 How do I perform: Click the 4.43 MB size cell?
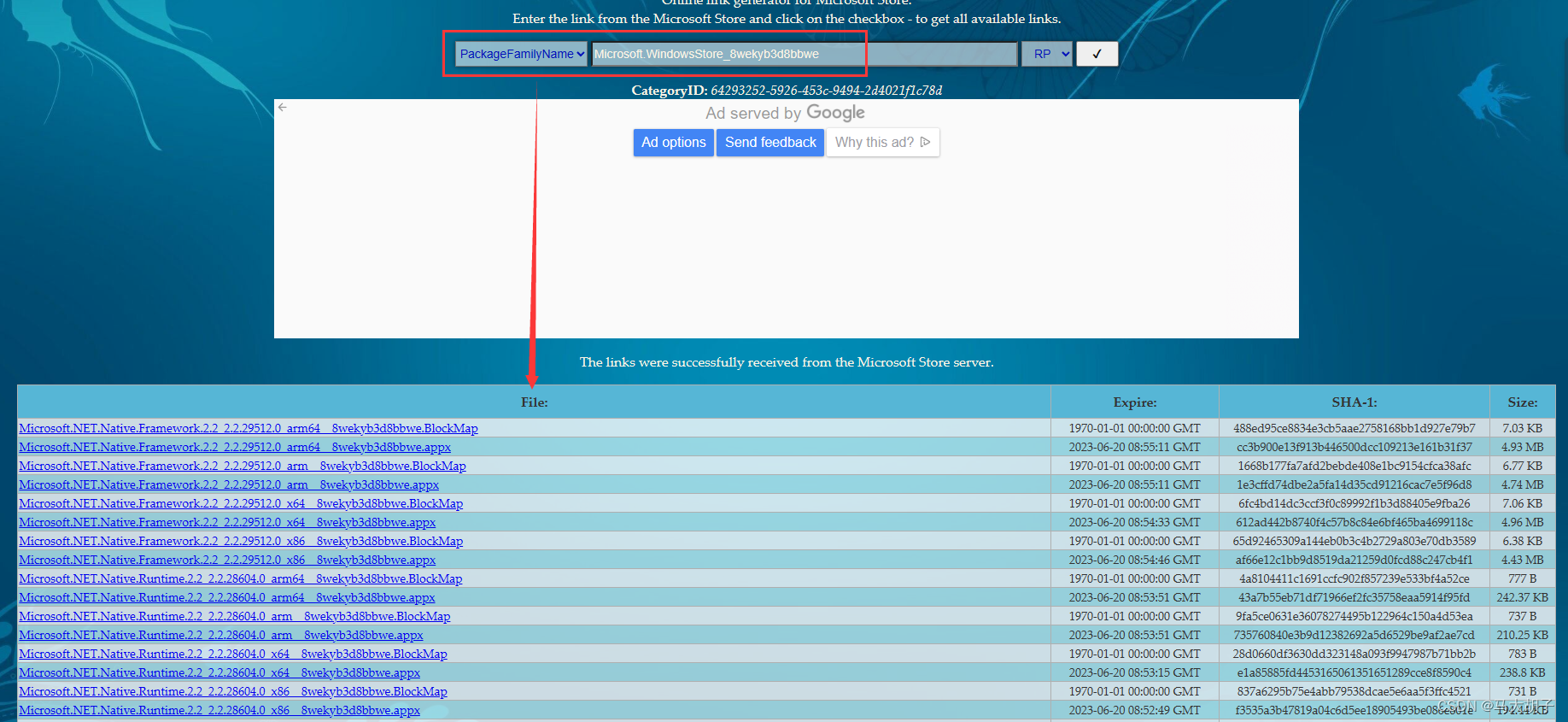1523,560
